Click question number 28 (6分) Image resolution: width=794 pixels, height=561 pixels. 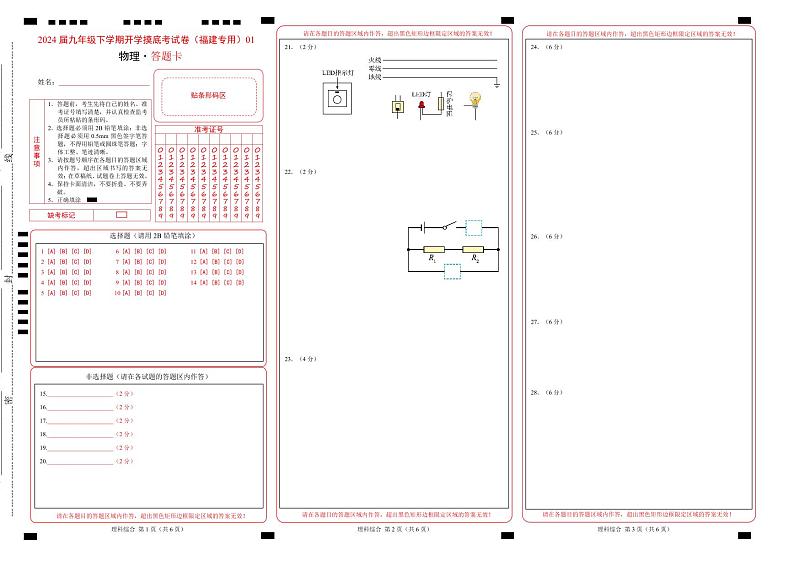[x=546, y=392]
